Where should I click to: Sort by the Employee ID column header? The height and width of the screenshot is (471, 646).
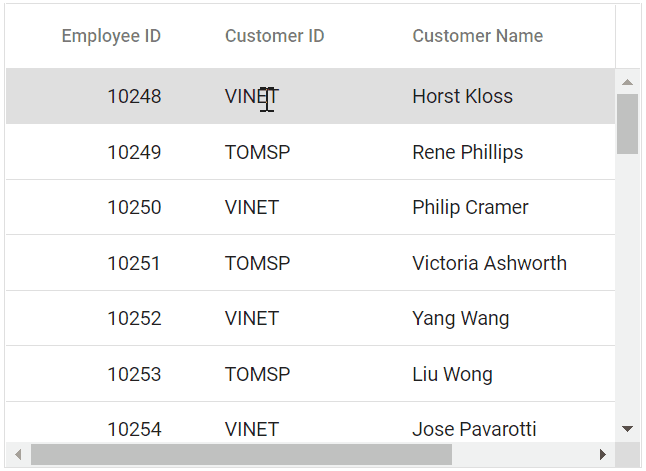(x=111, y=36)
